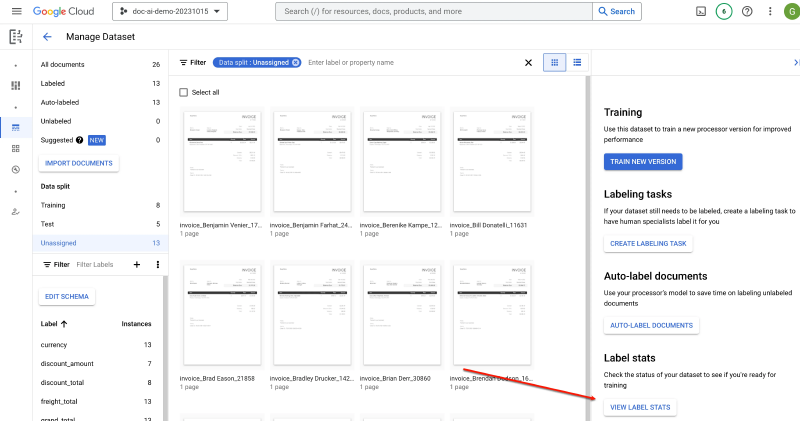Open invoice_Benjamin Farhat thumbnail

point(312,161)
